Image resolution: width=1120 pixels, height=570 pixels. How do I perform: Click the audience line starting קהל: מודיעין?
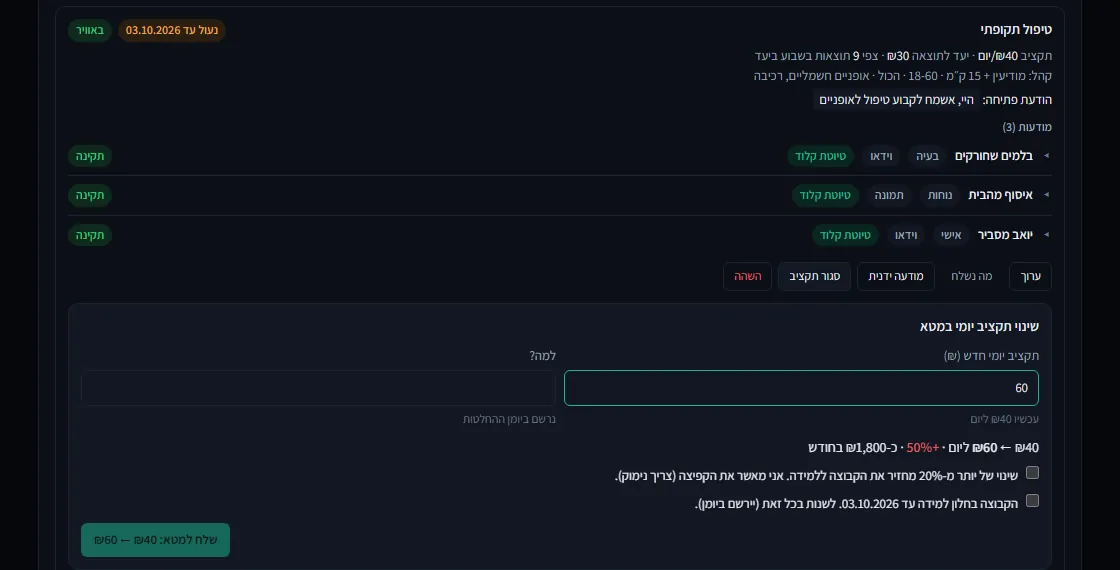(x=902, y=76)
